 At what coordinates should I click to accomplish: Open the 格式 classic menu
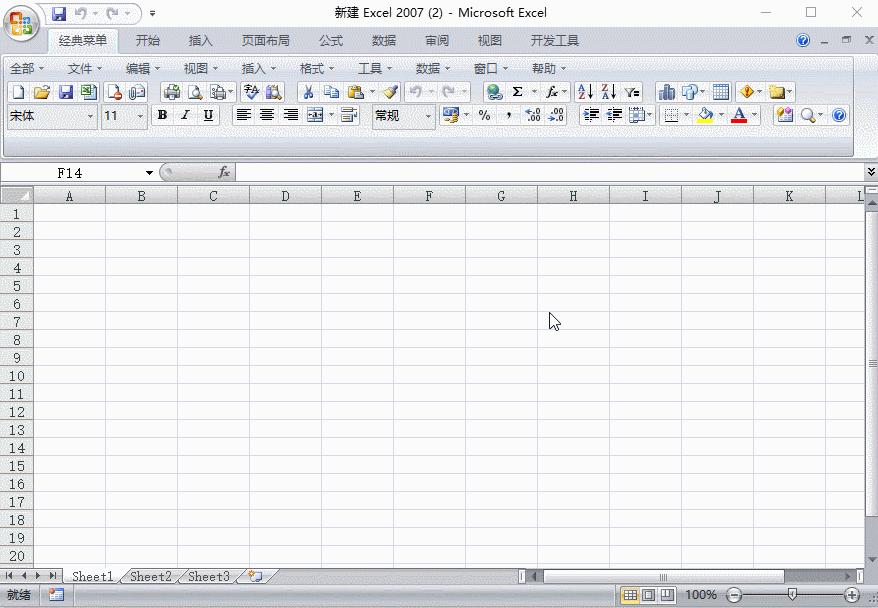(x=316, y=68)
